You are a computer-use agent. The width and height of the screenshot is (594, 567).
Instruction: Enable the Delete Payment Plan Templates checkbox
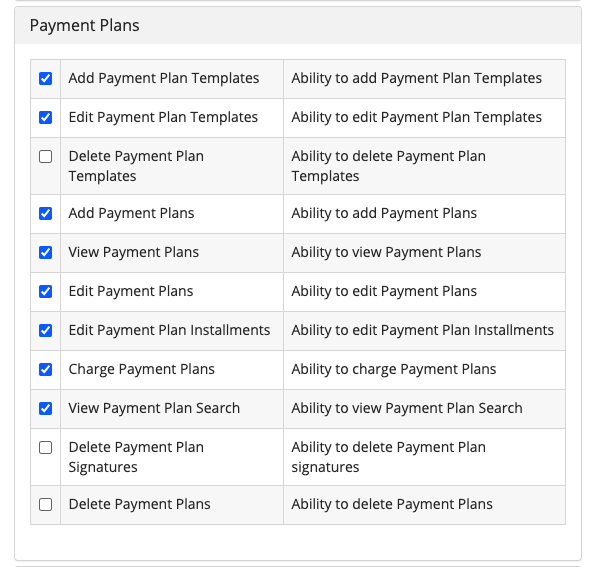coord(45,156)
